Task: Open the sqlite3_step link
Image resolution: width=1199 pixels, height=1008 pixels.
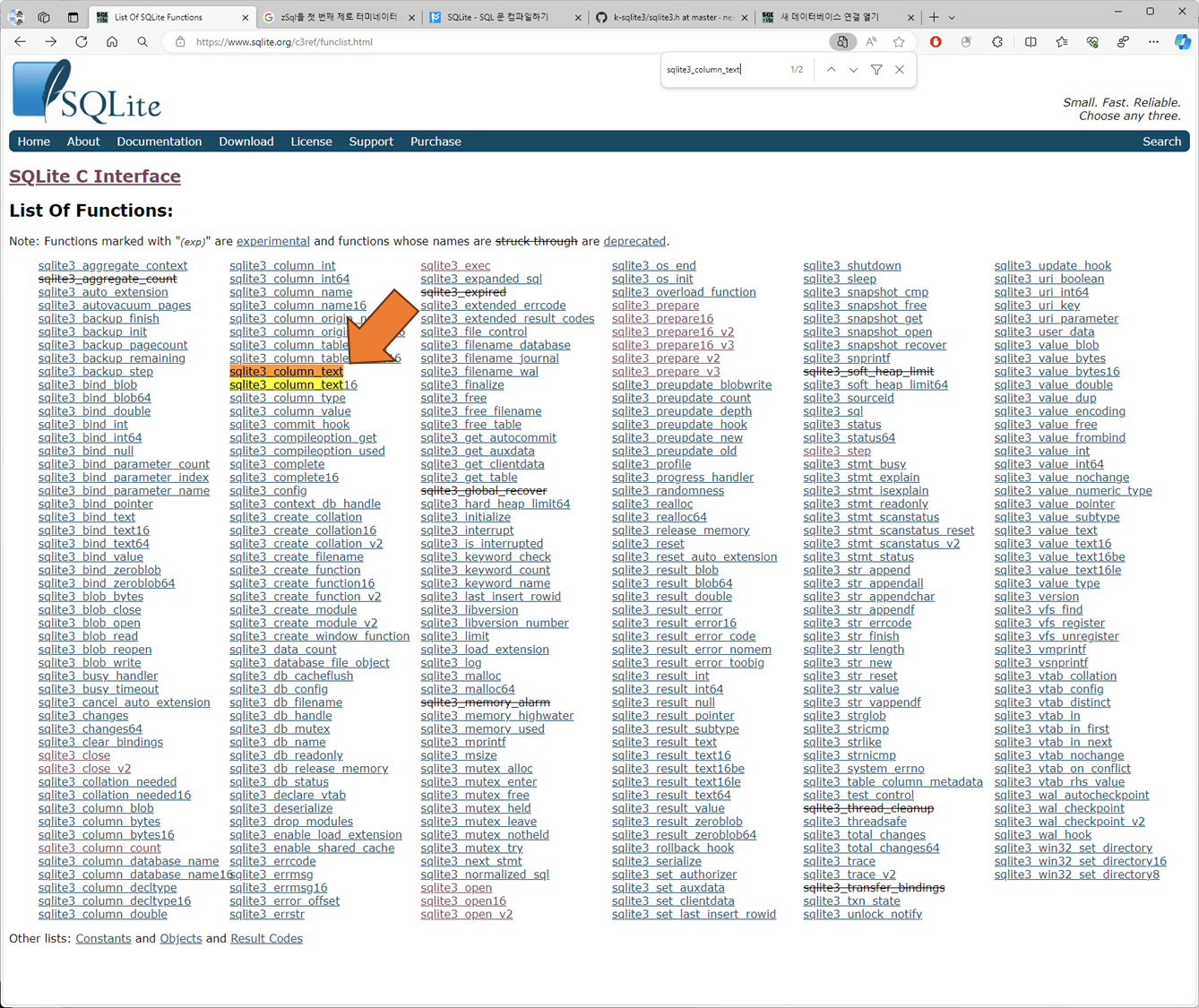Action: (x=837, y=452)
